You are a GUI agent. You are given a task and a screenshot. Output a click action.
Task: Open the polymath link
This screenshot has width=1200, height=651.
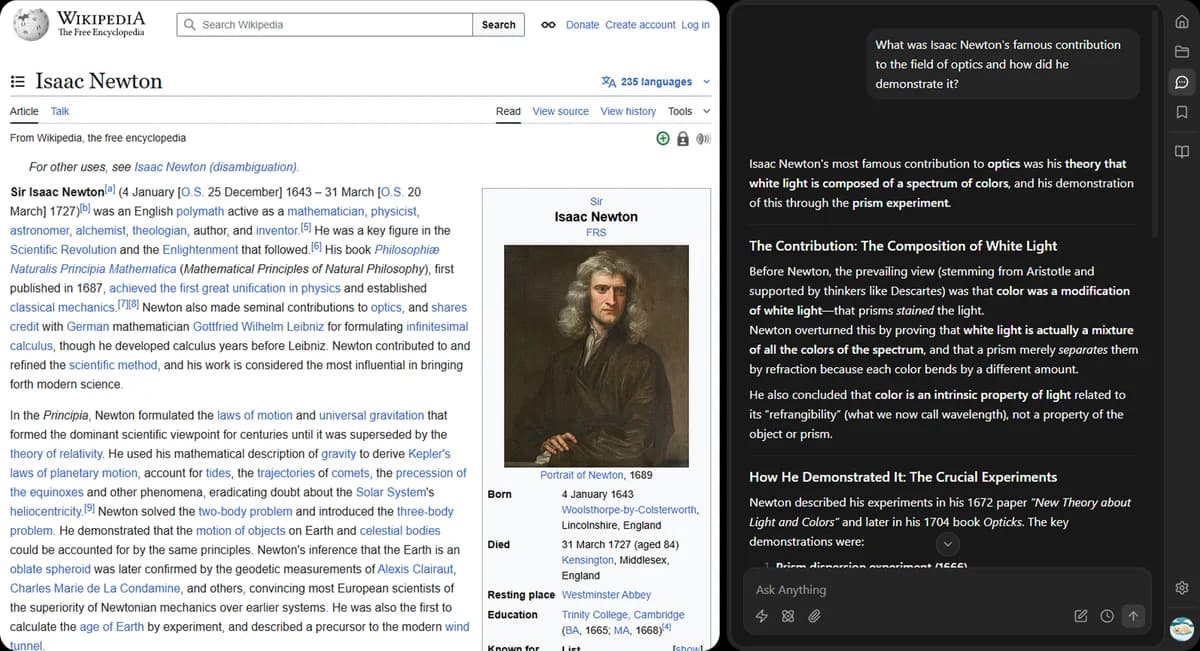point(201,211)
